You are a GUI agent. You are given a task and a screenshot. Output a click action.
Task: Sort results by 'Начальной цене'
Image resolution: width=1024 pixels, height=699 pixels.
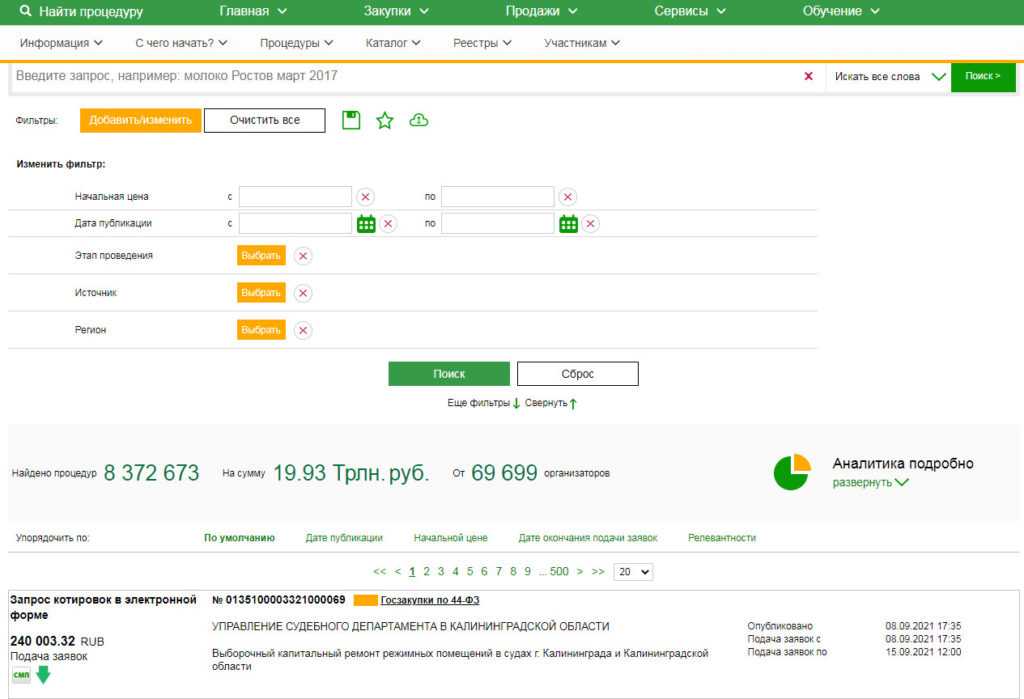click(450, 538)
